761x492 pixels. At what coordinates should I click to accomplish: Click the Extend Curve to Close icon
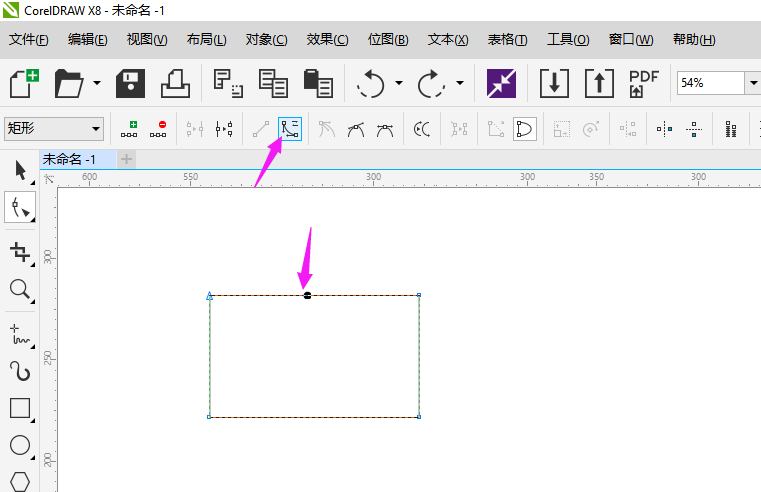(x=496, y=129)
